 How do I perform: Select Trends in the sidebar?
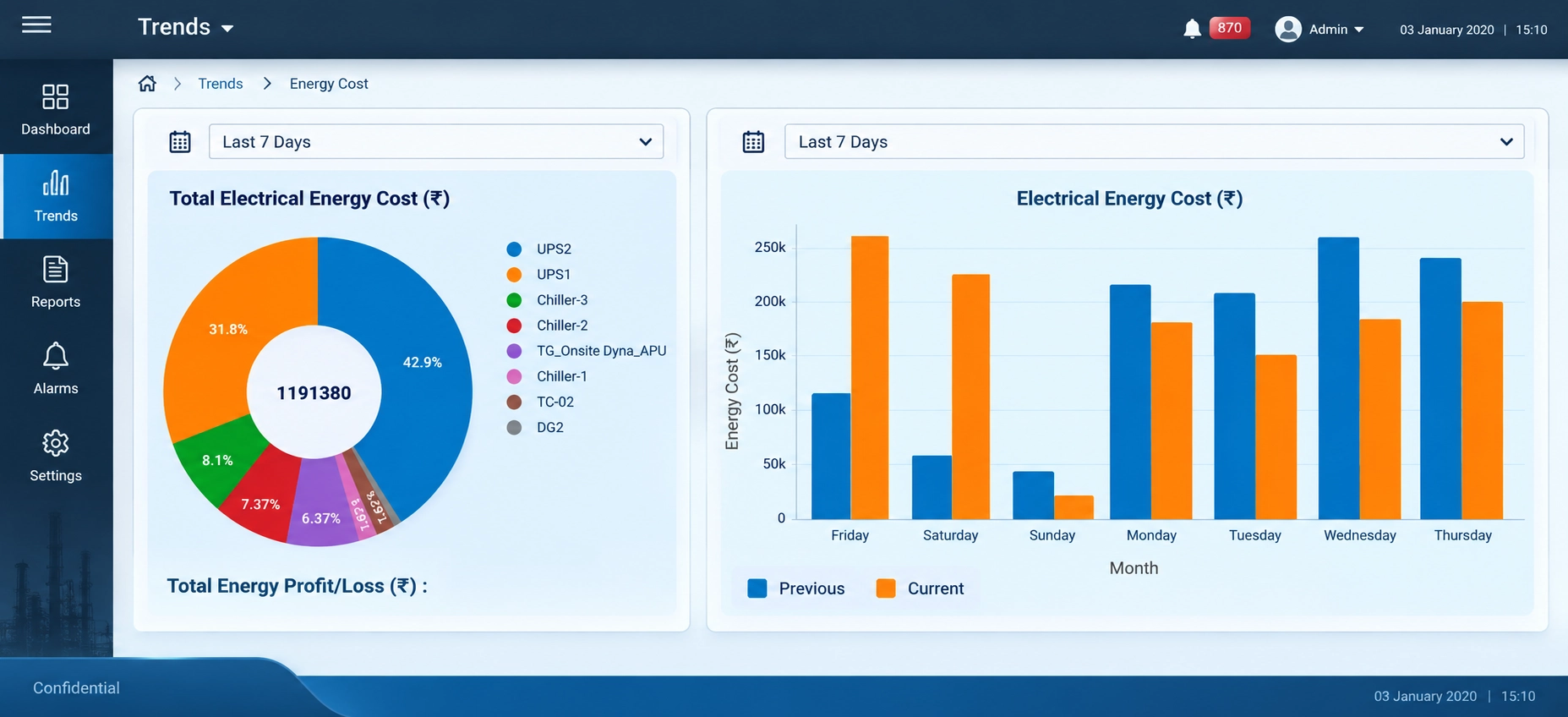56,196
